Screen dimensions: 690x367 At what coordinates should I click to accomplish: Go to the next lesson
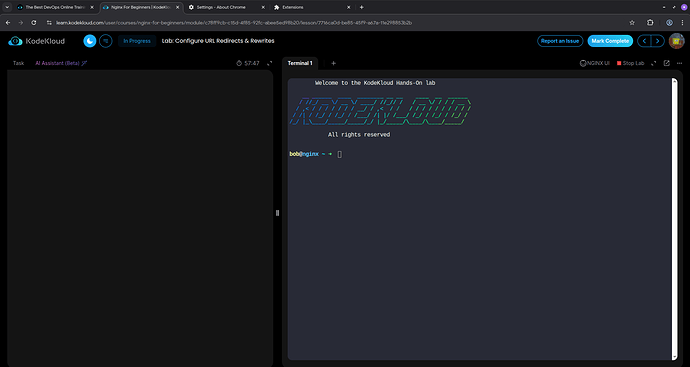(x=657, y=41)
